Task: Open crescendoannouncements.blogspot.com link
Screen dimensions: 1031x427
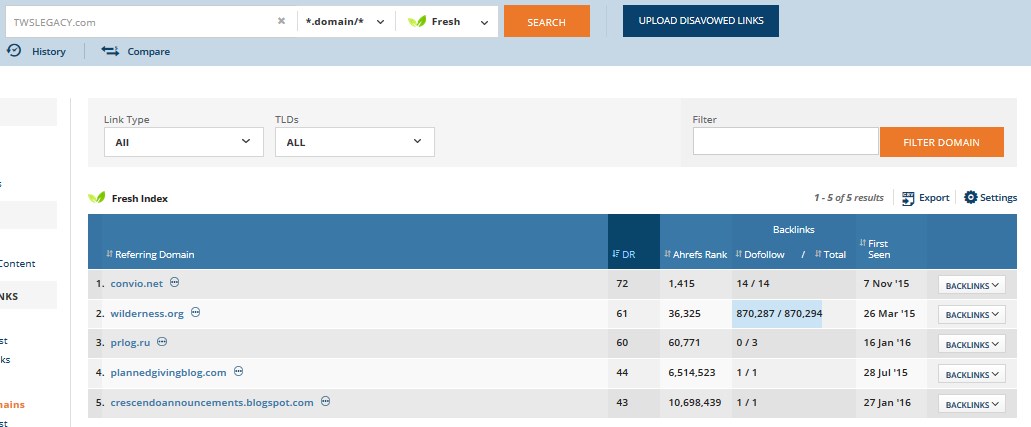Action: click(x=212, y=402)
